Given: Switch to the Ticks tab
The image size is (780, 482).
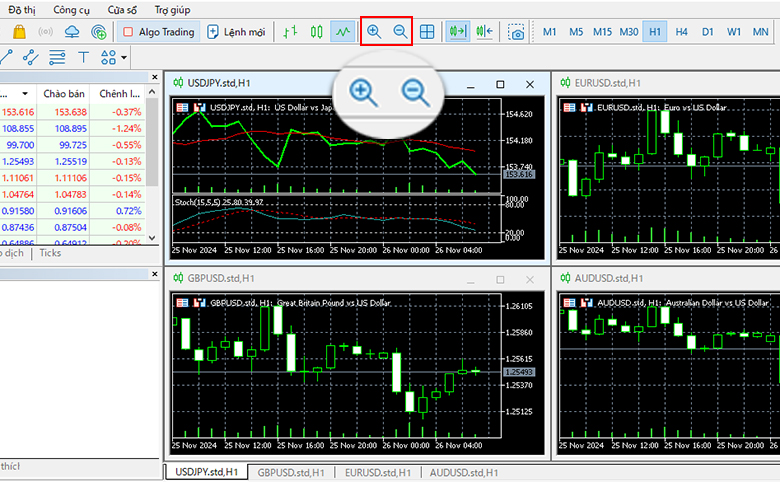Looking at the screenshot, I should [50, 253].
